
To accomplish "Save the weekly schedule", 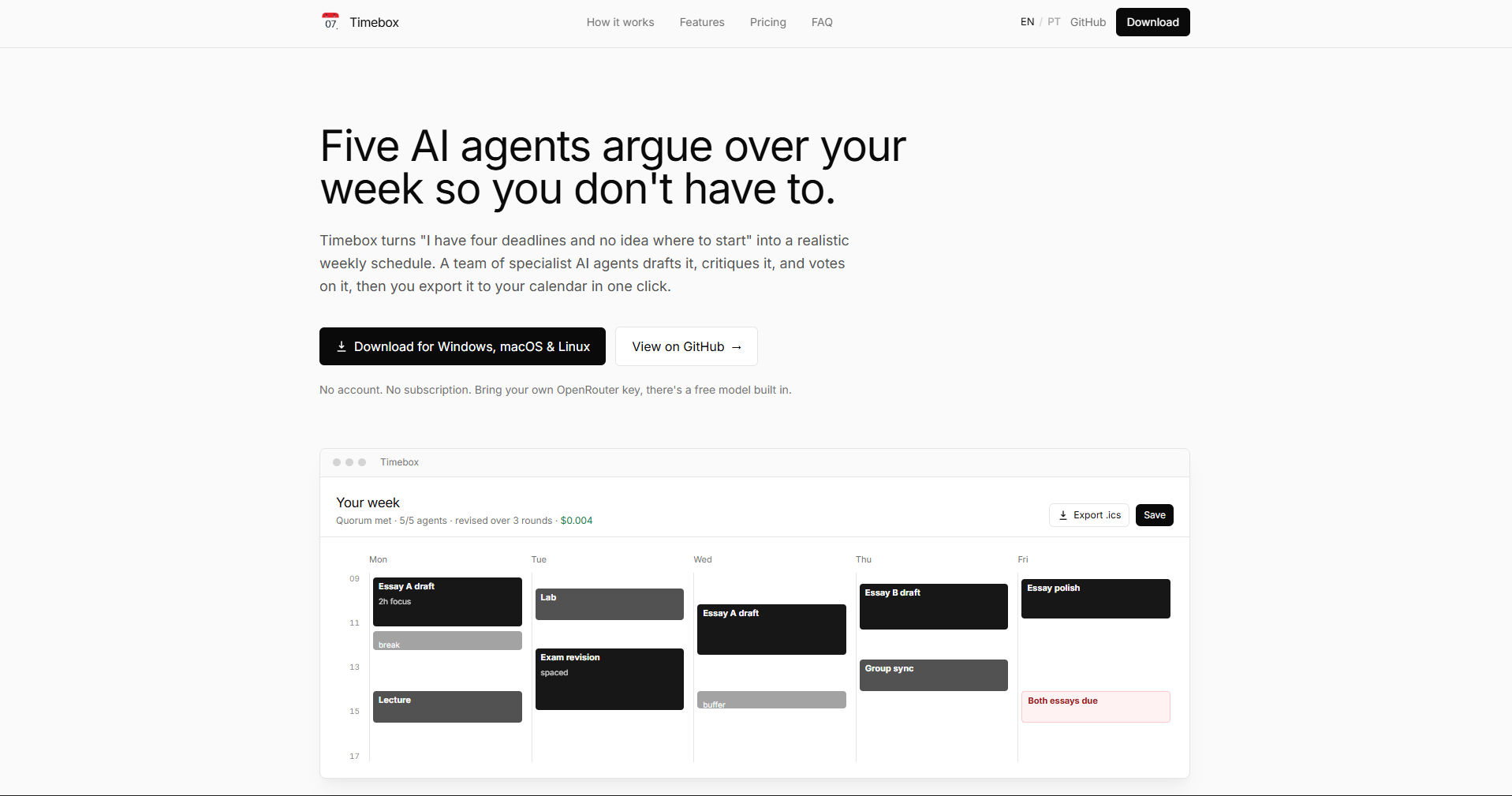I will tap(1154, 515).
